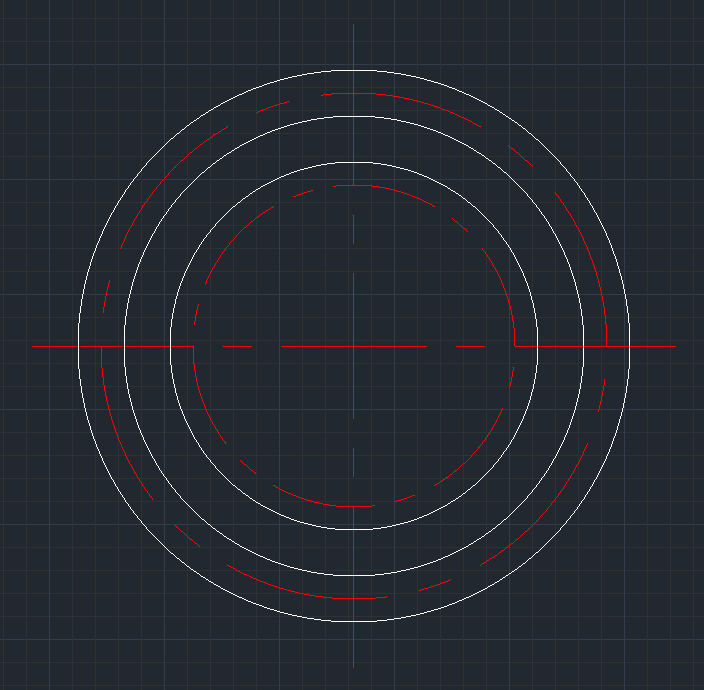Pick the top quadrant of the innermost white circle
The width and height of the screenshot is (704, 690).
(x=354, y=162)
